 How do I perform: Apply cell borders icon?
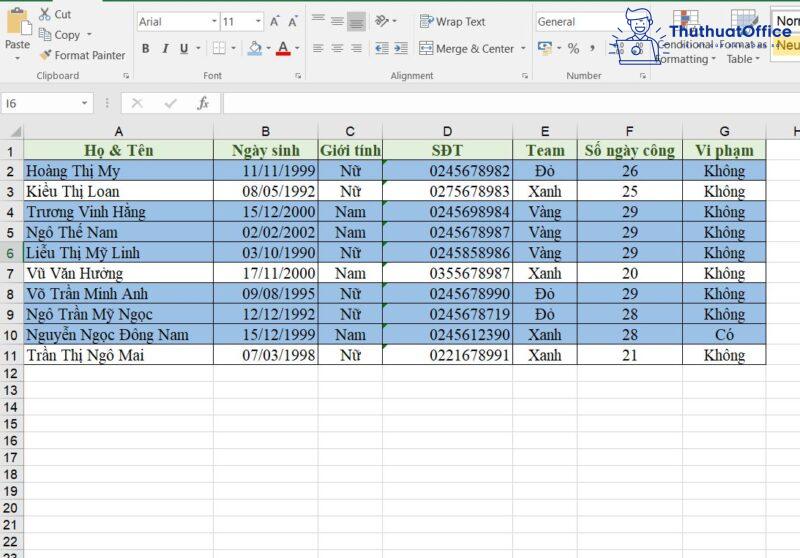coord(219,48)
